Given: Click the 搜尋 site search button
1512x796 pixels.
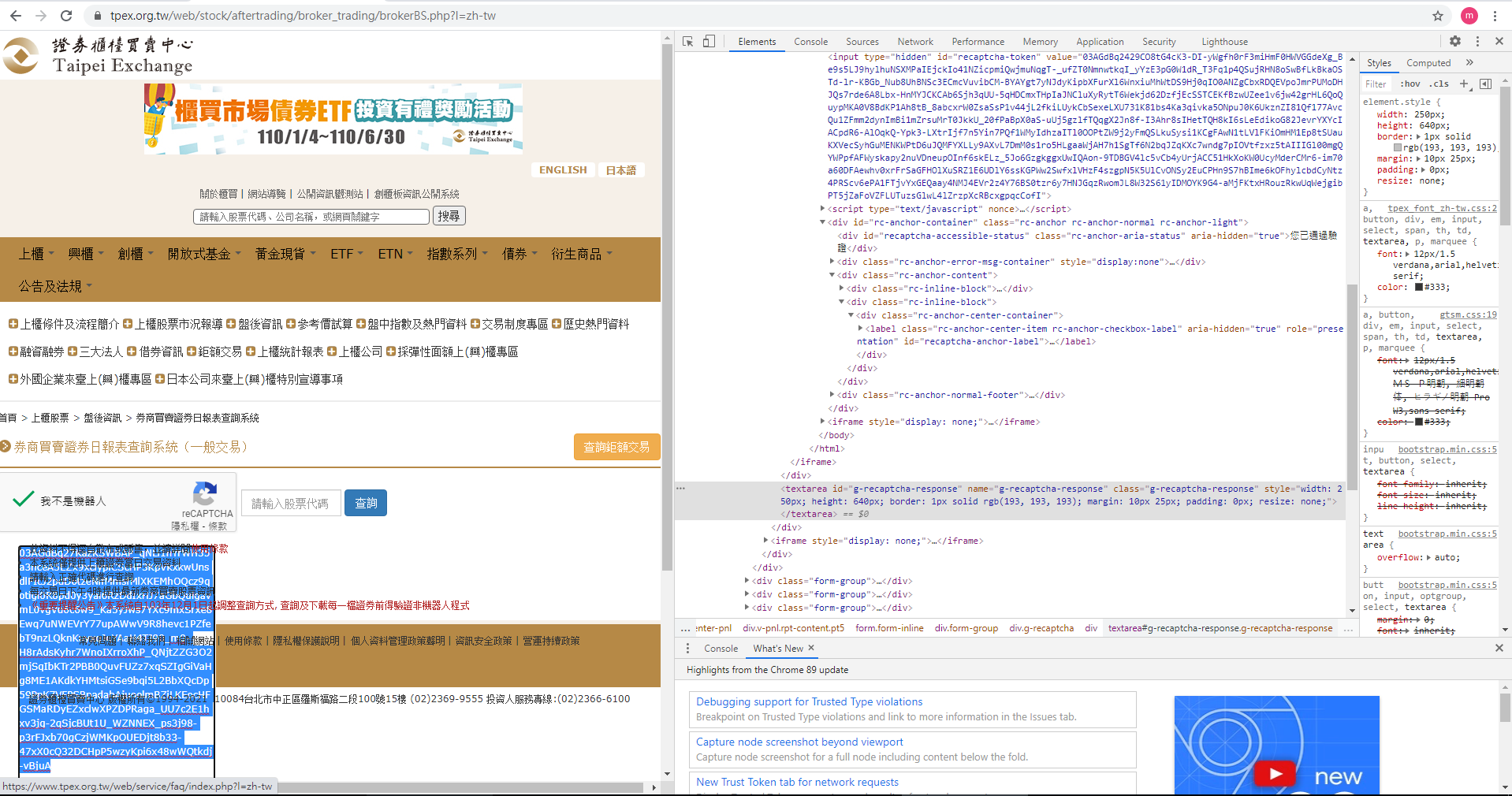Looking at the screenshot, I should 449,216.
